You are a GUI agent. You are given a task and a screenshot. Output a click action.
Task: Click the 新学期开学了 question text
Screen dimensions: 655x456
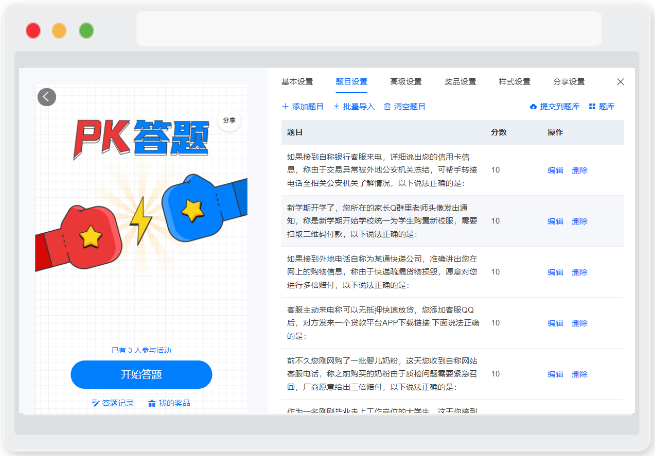tap(382, 221)
